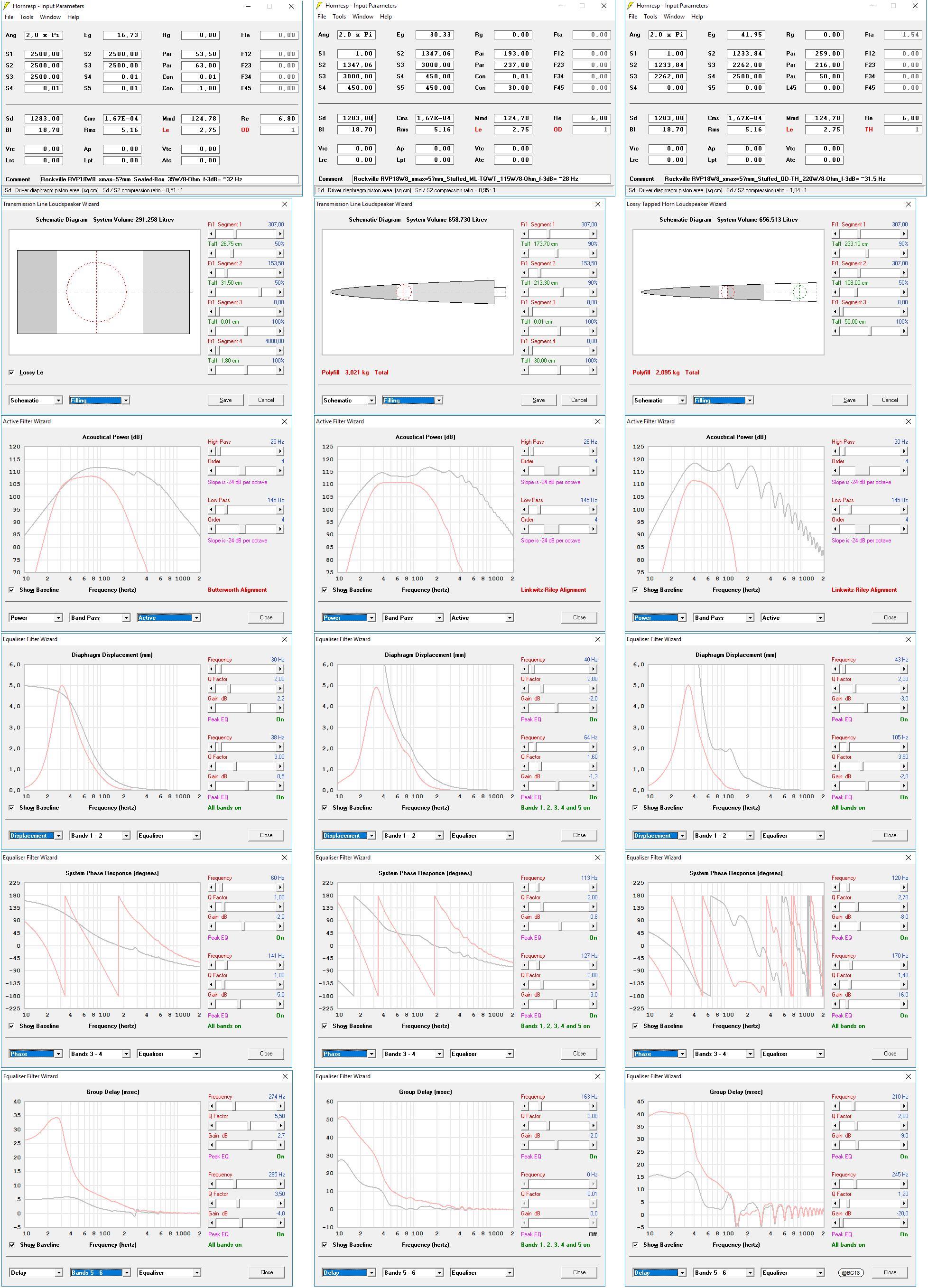Open Window menu in ML-TQWT Hornresp window
The width and height of the screenshot is (928, 1288).
pyautogui.click(x=362, y=17)
